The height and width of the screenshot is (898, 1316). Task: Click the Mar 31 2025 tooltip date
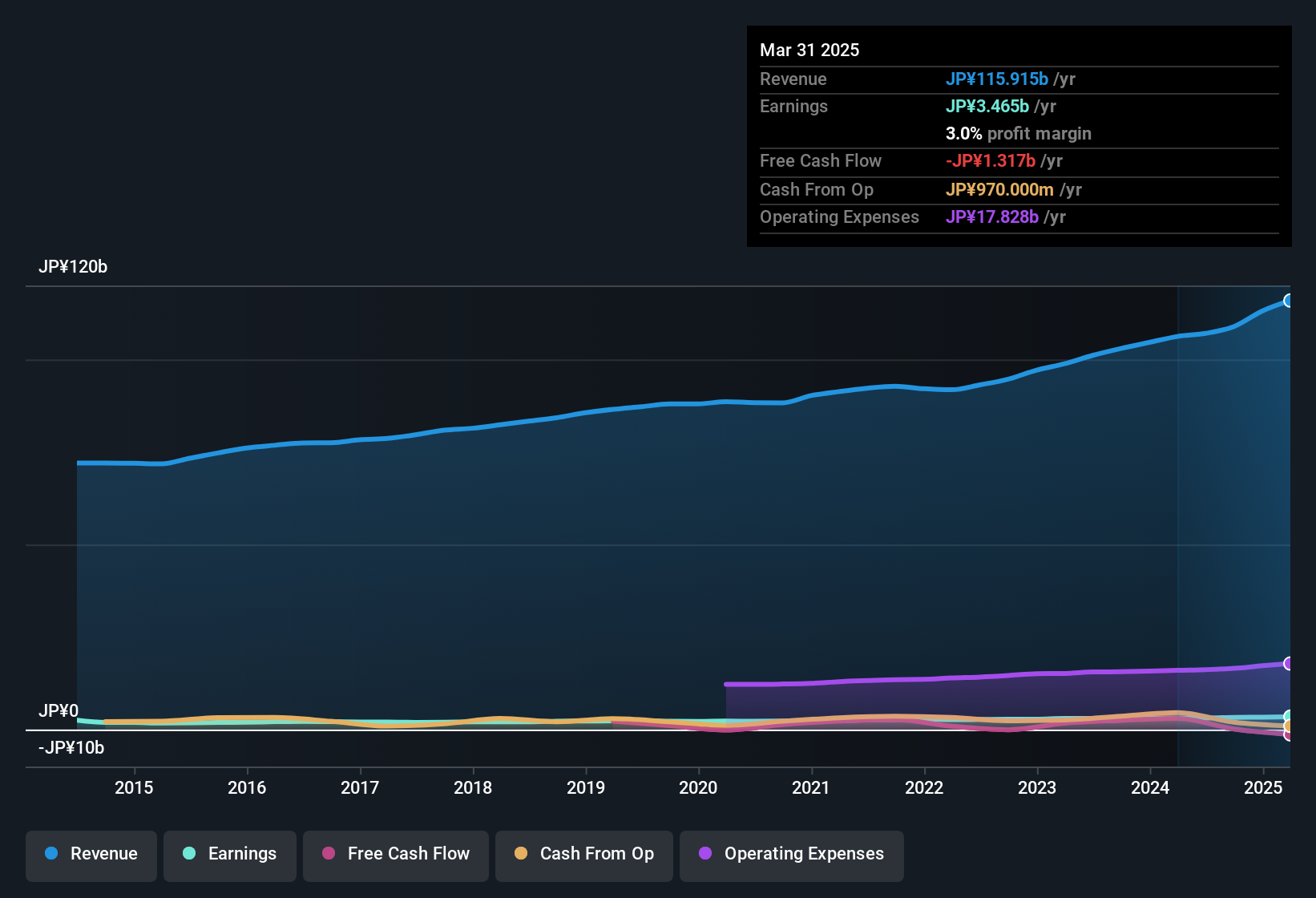pos(809,50)
